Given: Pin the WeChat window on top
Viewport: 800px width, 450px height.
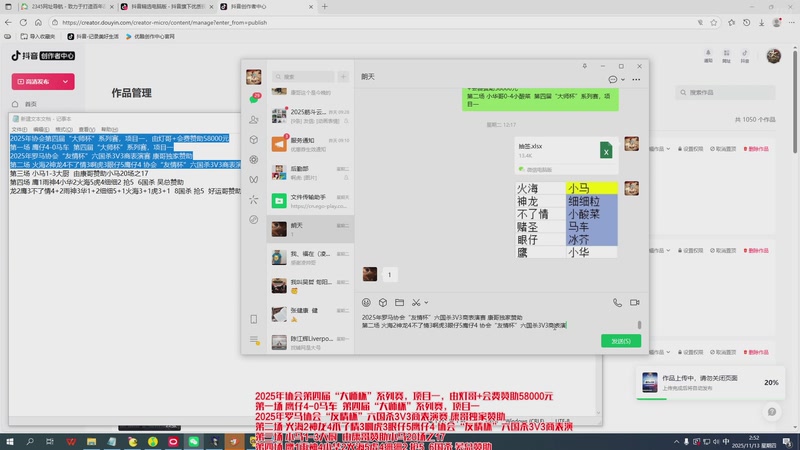Looking at the screenshot, I should coord(585,66).
